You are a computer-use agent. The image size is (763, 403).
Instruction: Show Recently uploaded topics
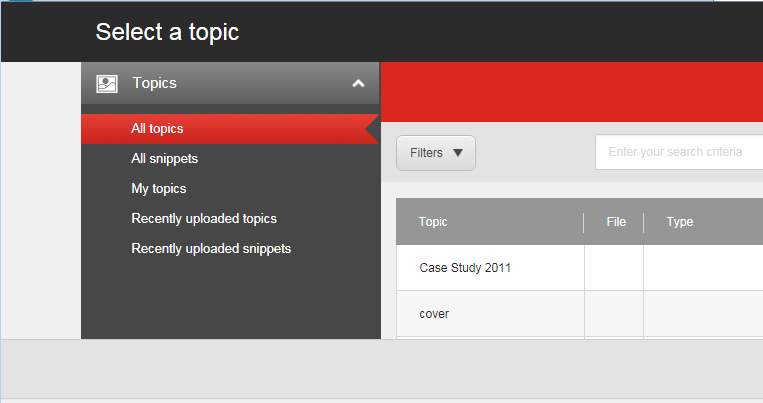click(x=204, y=219)
